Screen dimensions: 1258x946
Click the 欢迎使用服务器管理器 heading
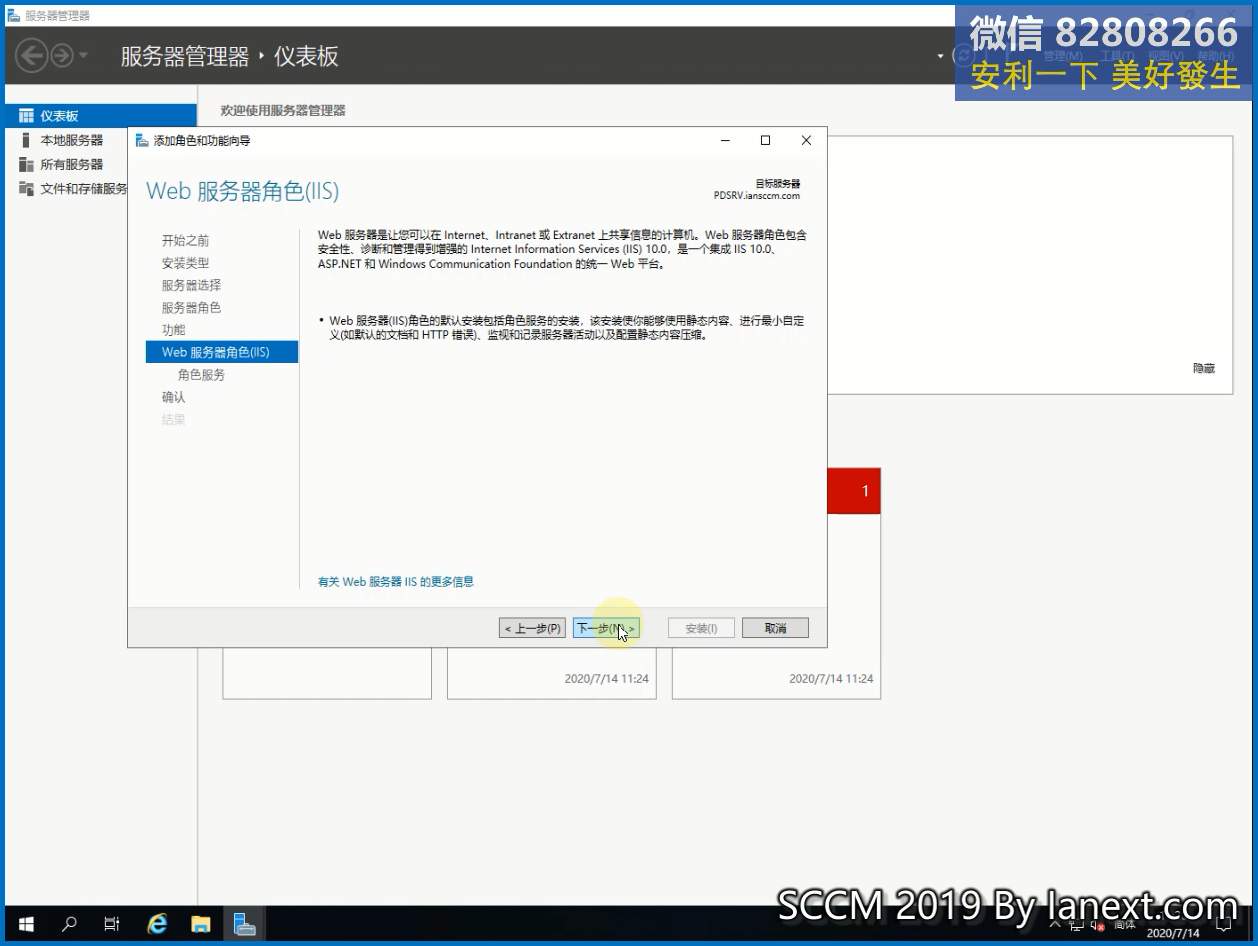[283, 110]
